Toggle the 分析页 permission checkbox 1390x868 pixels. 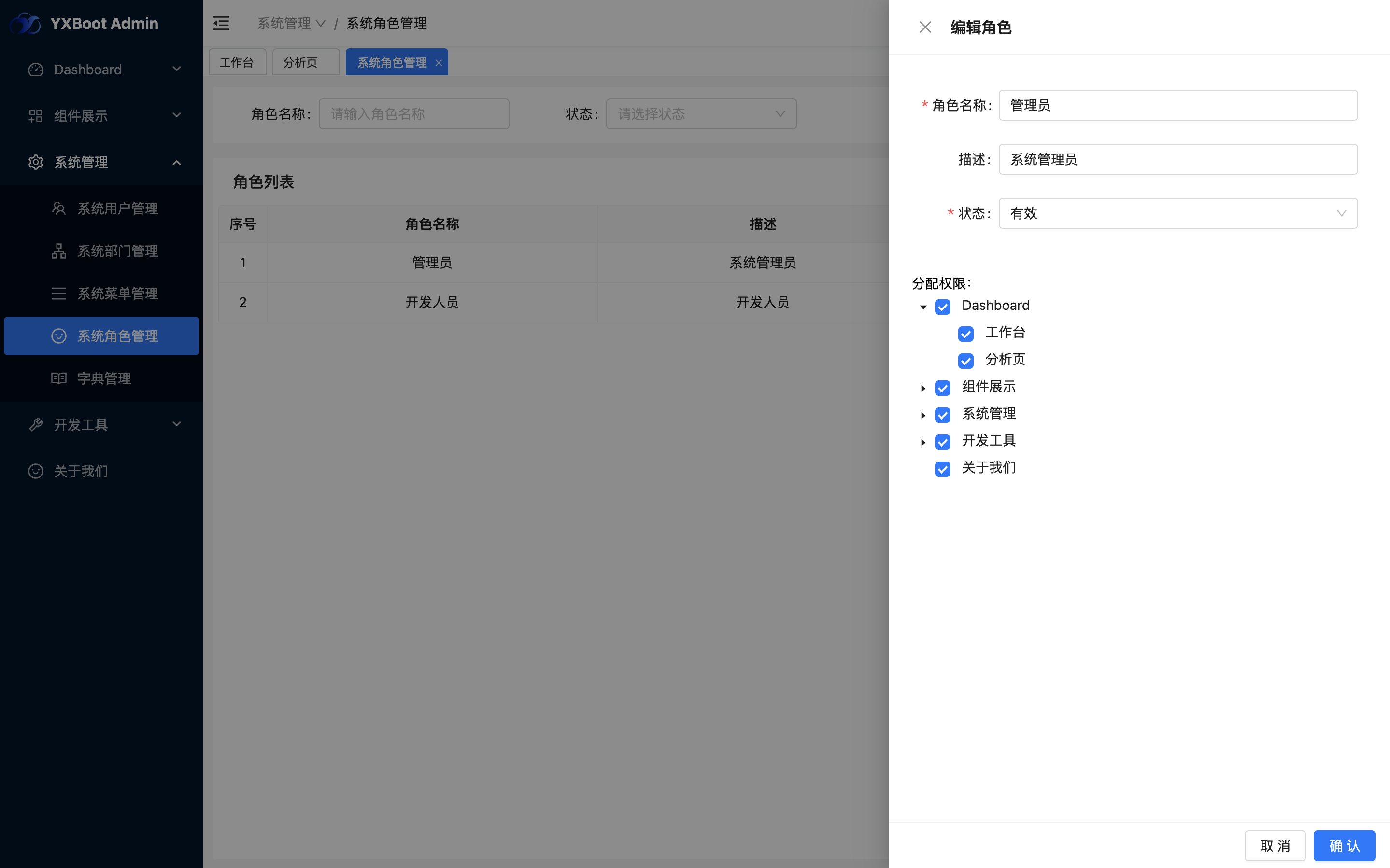click(966, 361)
